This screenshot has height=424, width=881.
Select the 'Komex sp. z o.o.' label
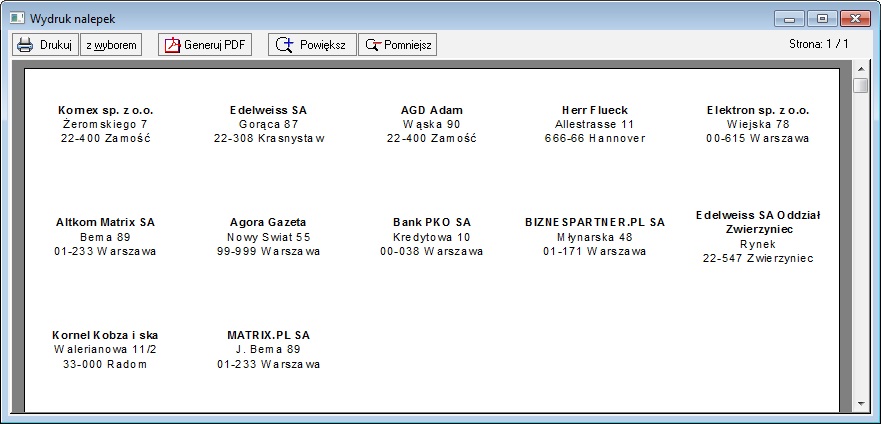(x=106, y=110)
